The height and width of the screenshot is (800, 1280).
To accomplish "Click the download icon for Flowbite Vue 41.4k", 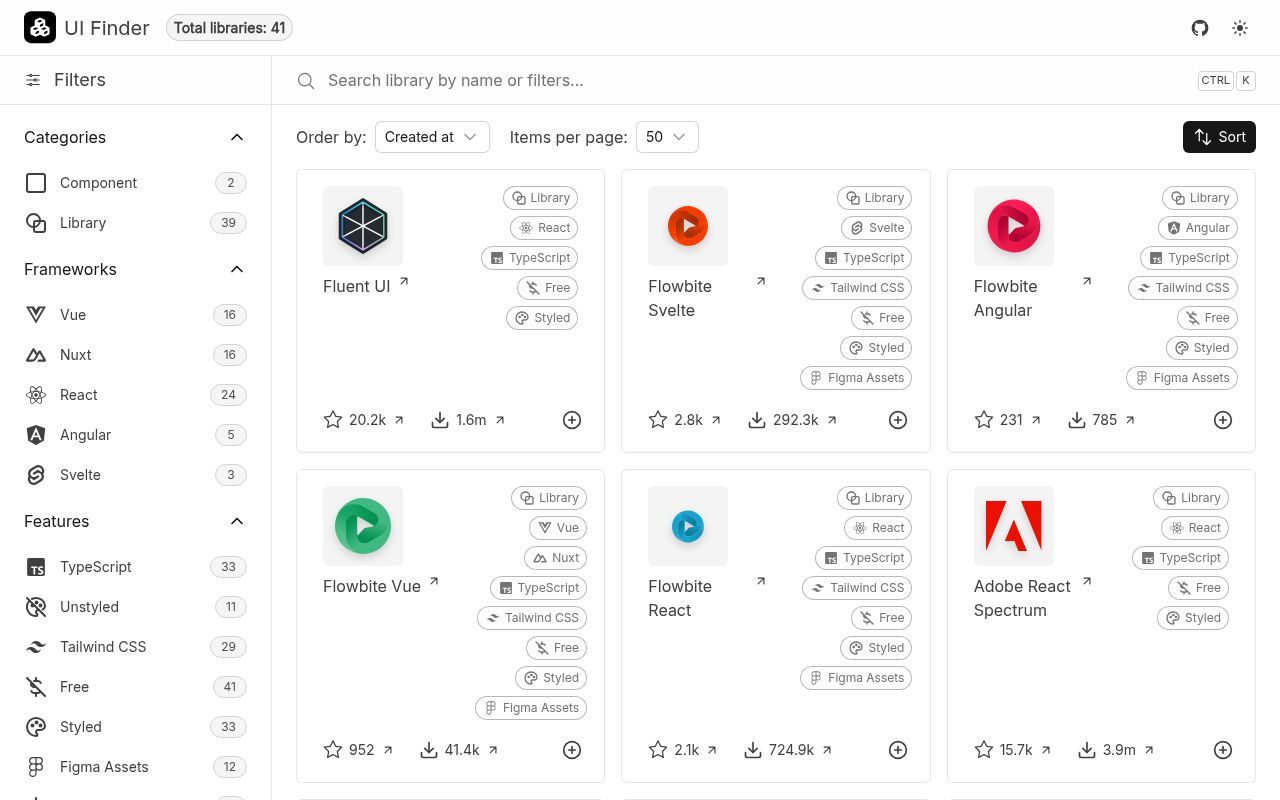I will pos(429,750).
